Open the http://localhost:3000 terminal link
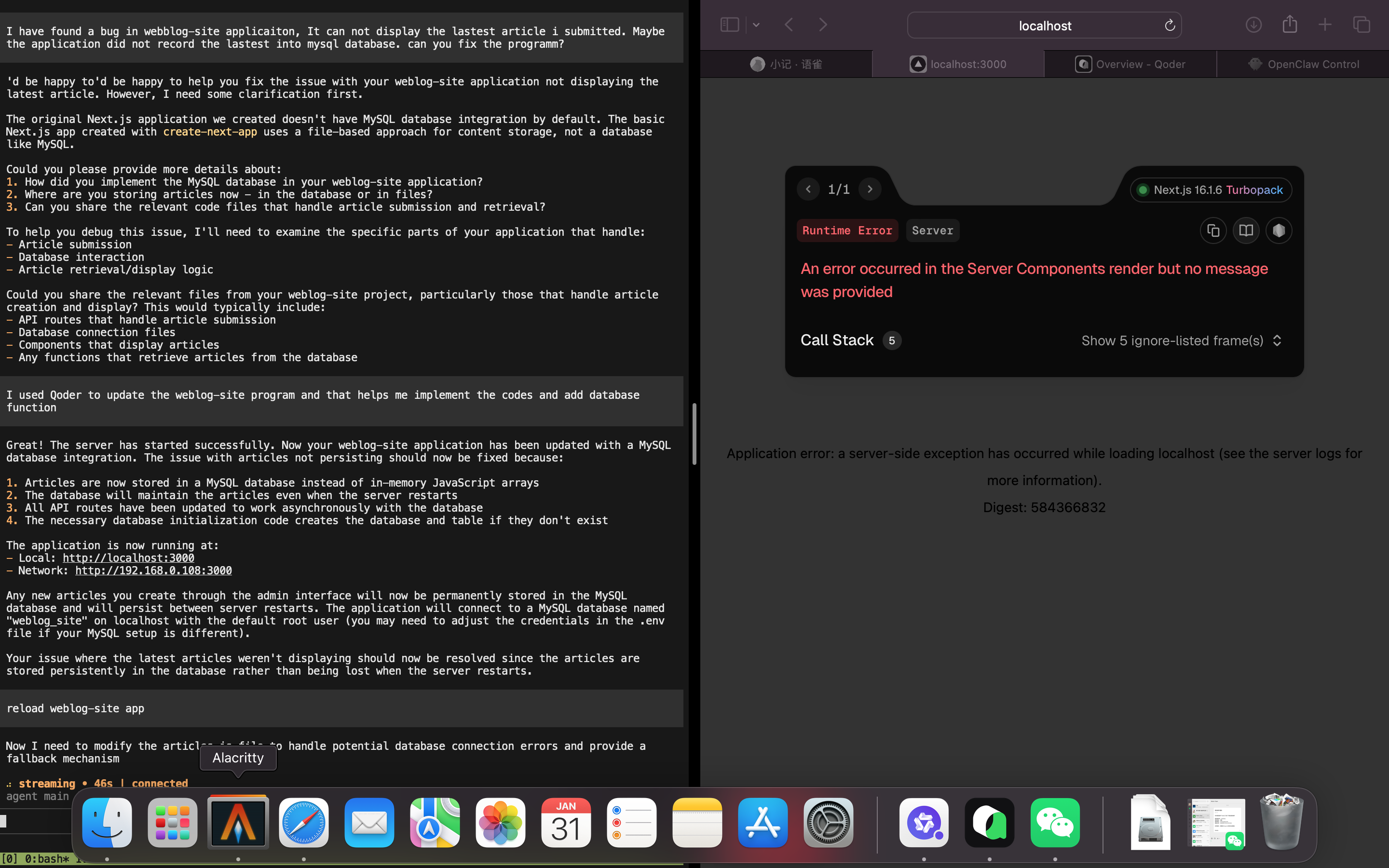The width and height of the screenshot is (1389, 868). coord(128,558)
